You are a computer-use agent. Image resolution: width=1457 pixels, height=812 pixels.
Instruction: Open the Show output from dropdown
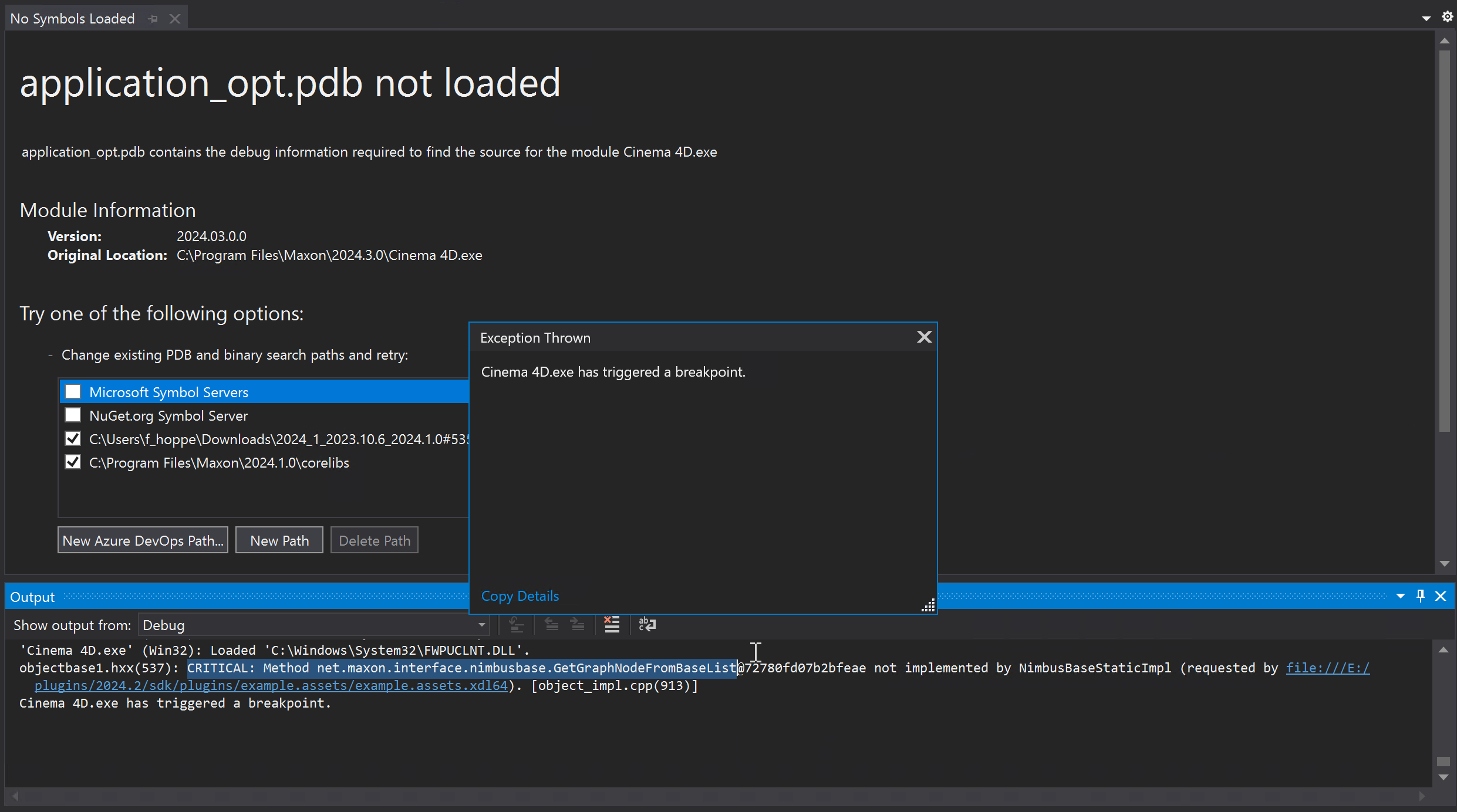point(481,625)
